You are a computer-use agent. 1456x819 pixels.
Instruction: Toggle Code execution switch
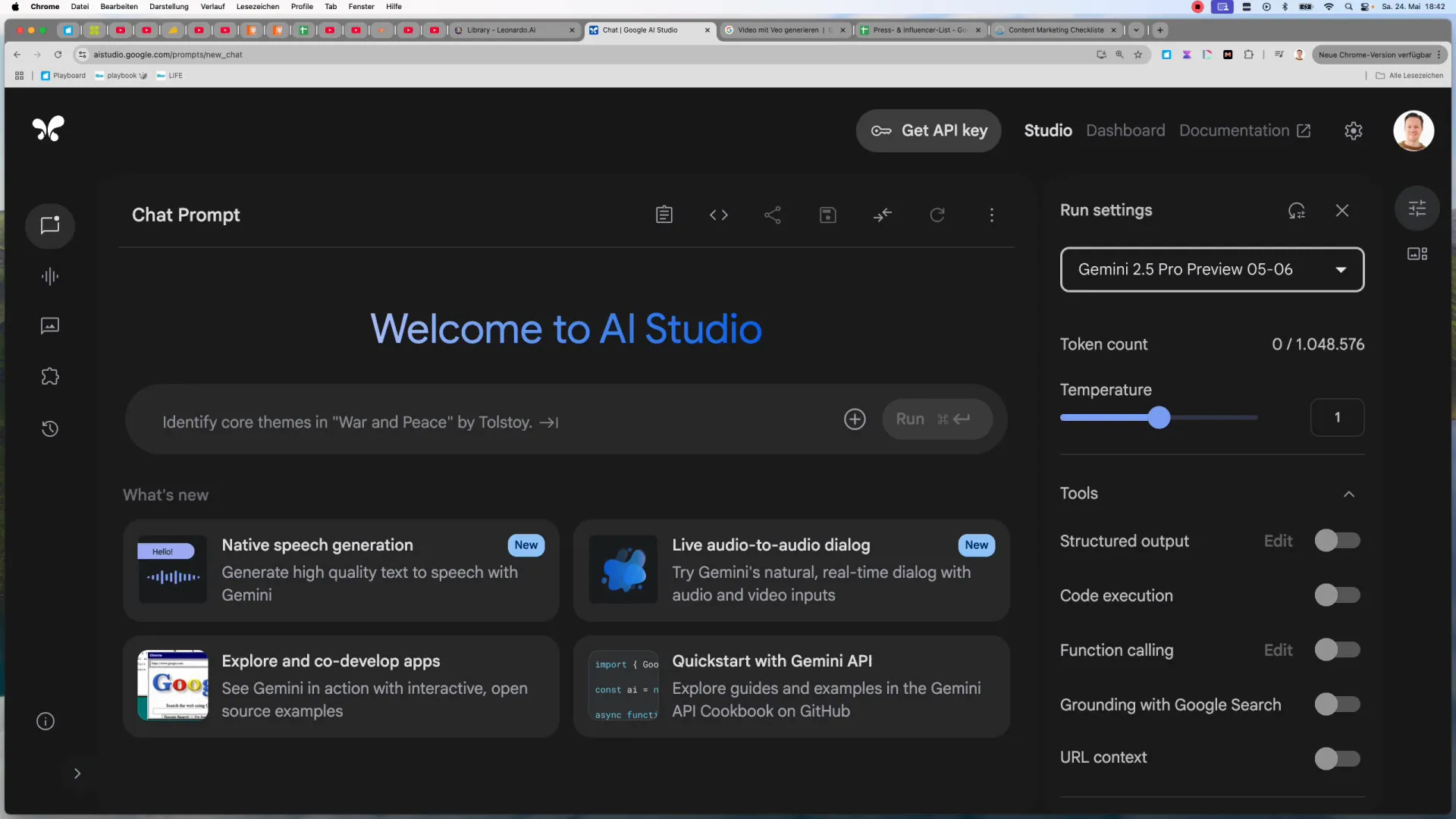[1337, 595]
